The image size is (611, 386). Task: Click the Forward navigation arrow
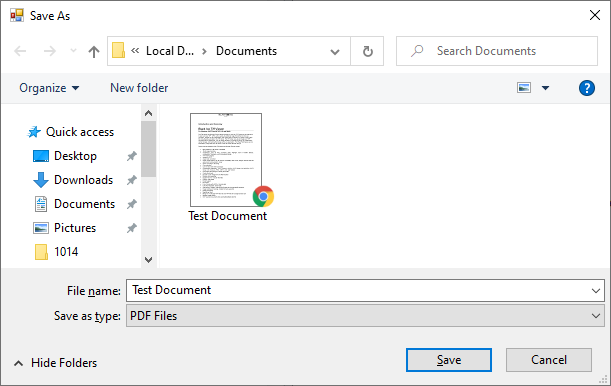[49, 51]
